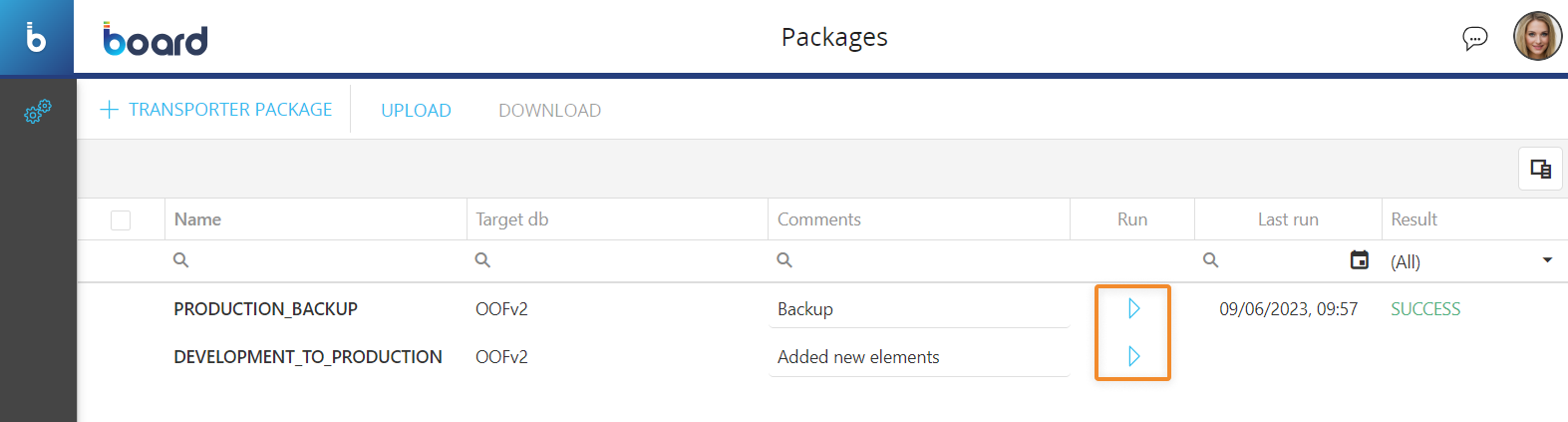The height and width of the screenshot is (422, 1568).
Task: Expand the Result filter dropdown
Action: pos(1547,260)
